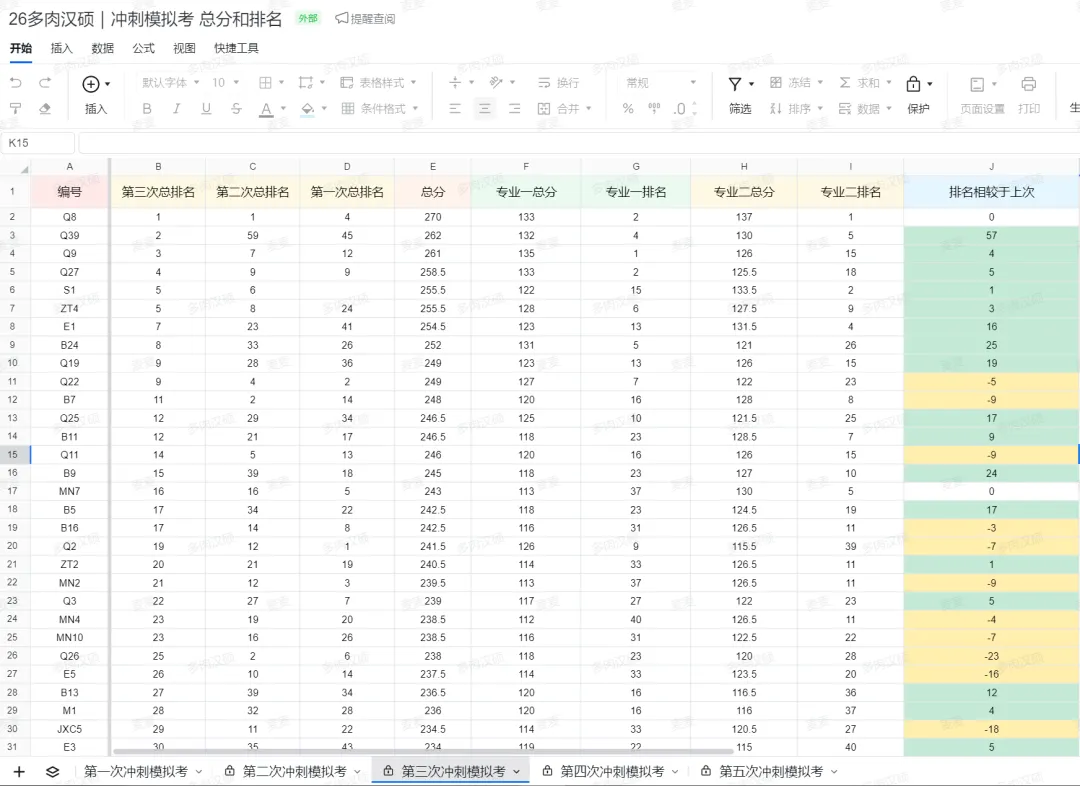The height and width of the screenshot is (786, 1080).
Task: Open the 公式 menu tab
Action: (143, 48)
